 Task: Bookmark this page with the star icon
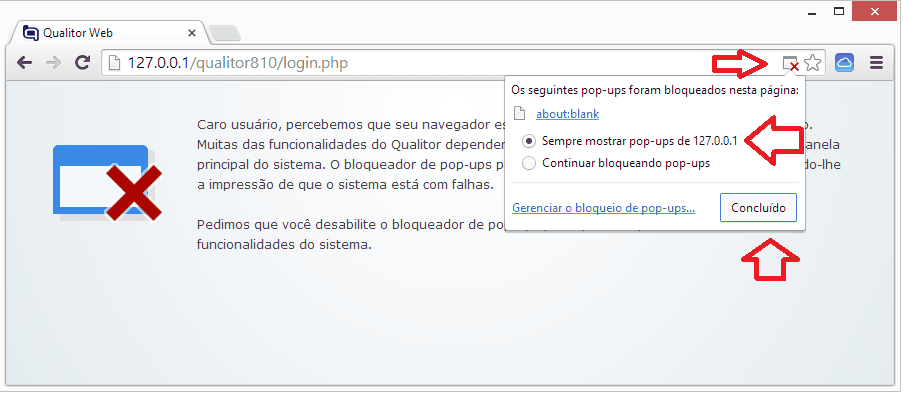tap(812, 63)
